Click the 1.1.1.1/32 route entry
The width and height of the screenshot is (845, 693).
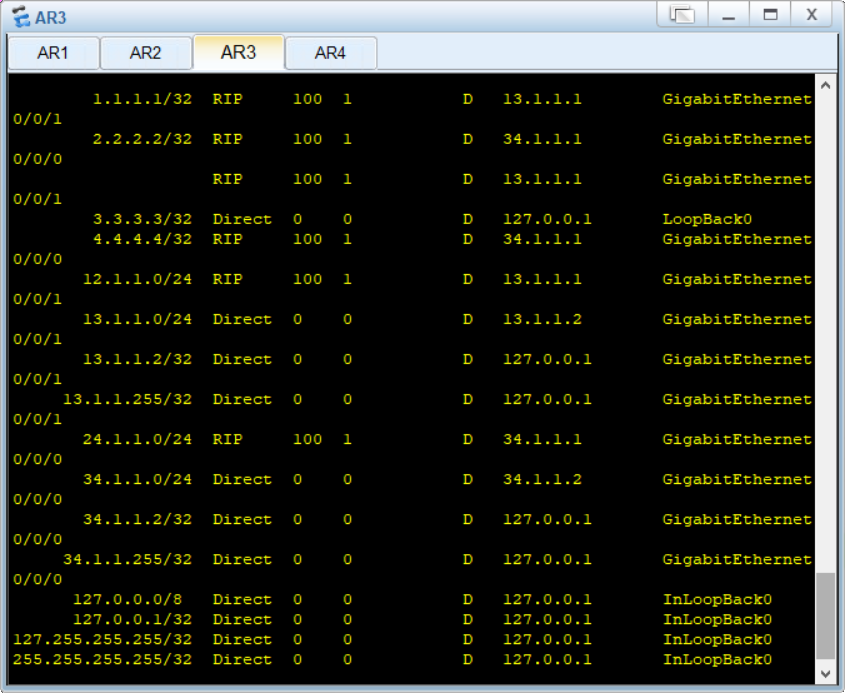[142, 99]
